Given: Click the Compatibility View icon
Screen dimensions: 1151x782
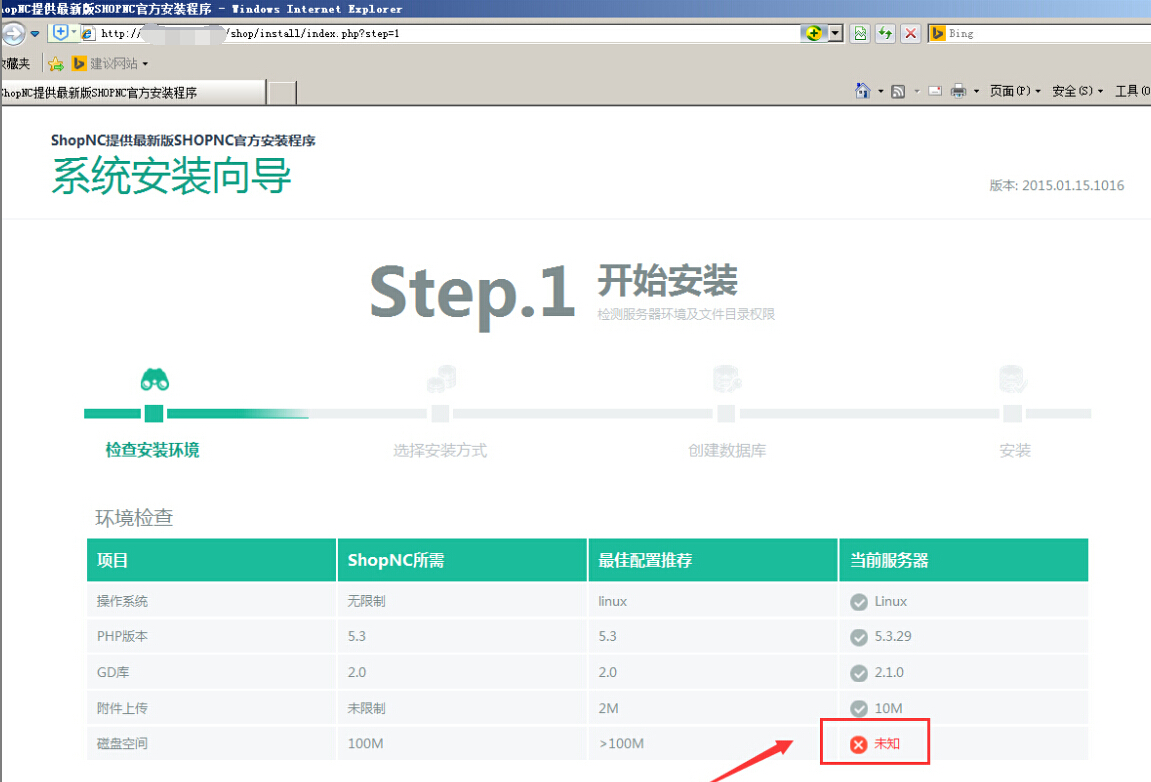Looking at the screenshot, I should pos(859,33).
